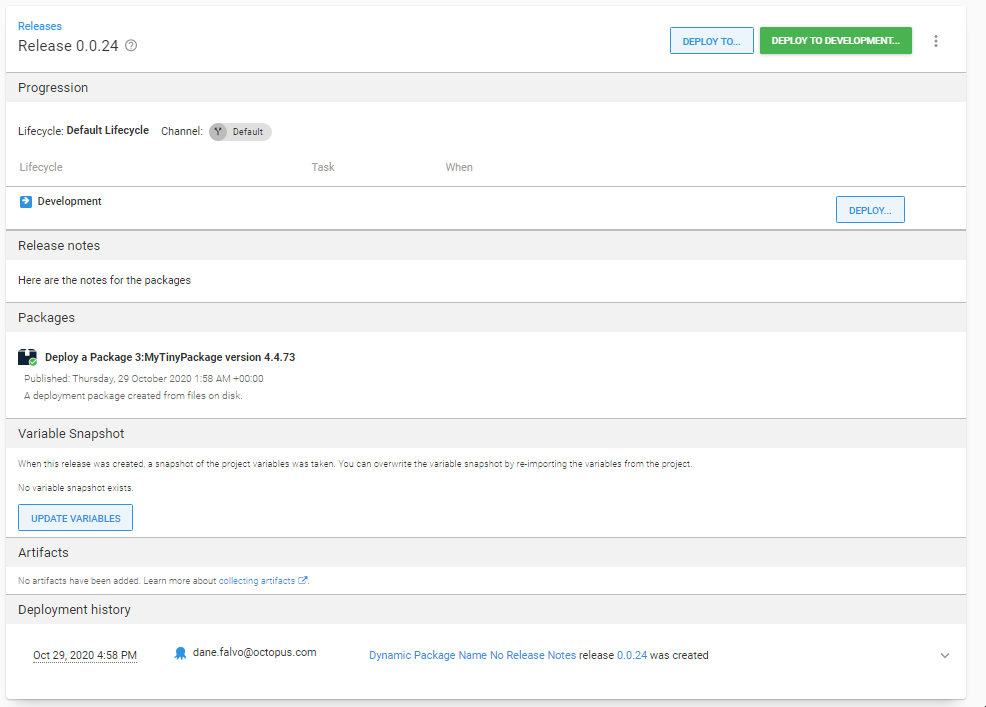Viewport: 986px width, 707px height.
Task: Click the Task column header
Action: click(323, 167)
